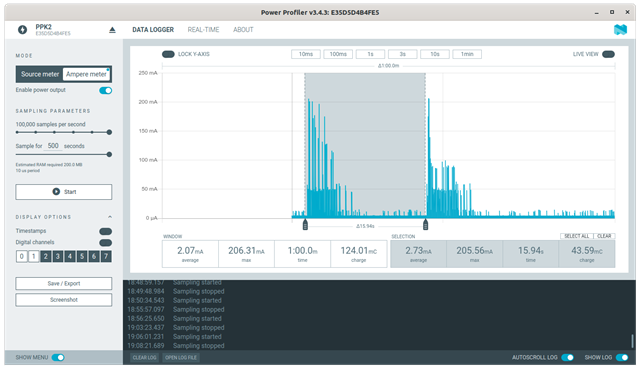Click the window average 2.07 mA value
Viewport: 640px width, 369px height.
pos(190,251)
